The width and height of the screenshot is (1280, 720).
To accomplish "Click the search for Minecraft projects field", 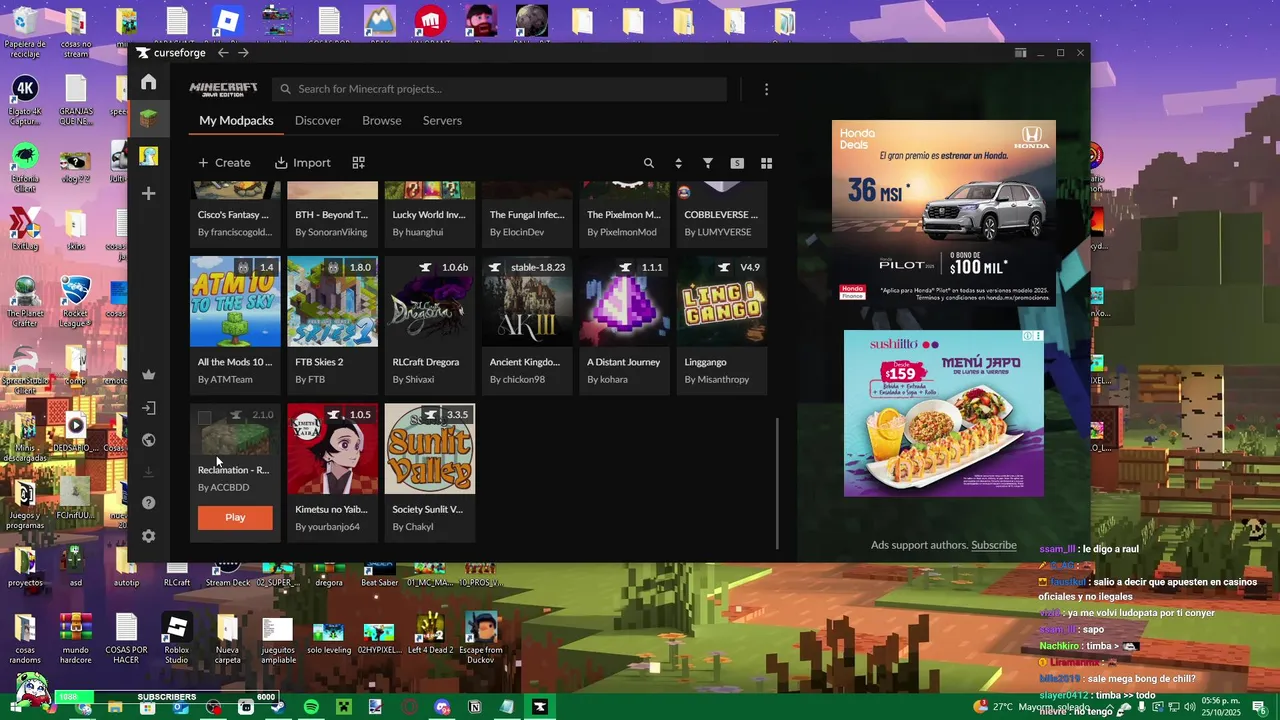I will coord(499,89).
